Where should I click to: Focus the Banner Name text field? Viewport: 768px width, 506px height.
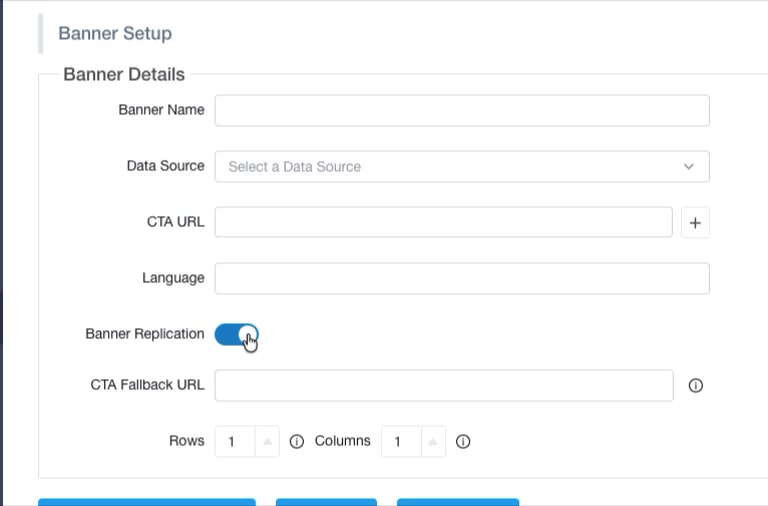[462, 110]
